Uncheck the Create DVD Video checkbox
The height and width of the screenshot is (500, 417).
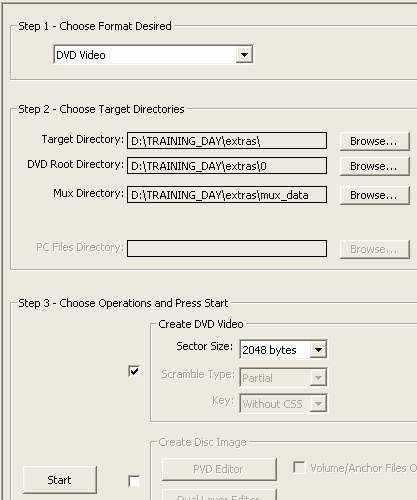tap(134, 371)
